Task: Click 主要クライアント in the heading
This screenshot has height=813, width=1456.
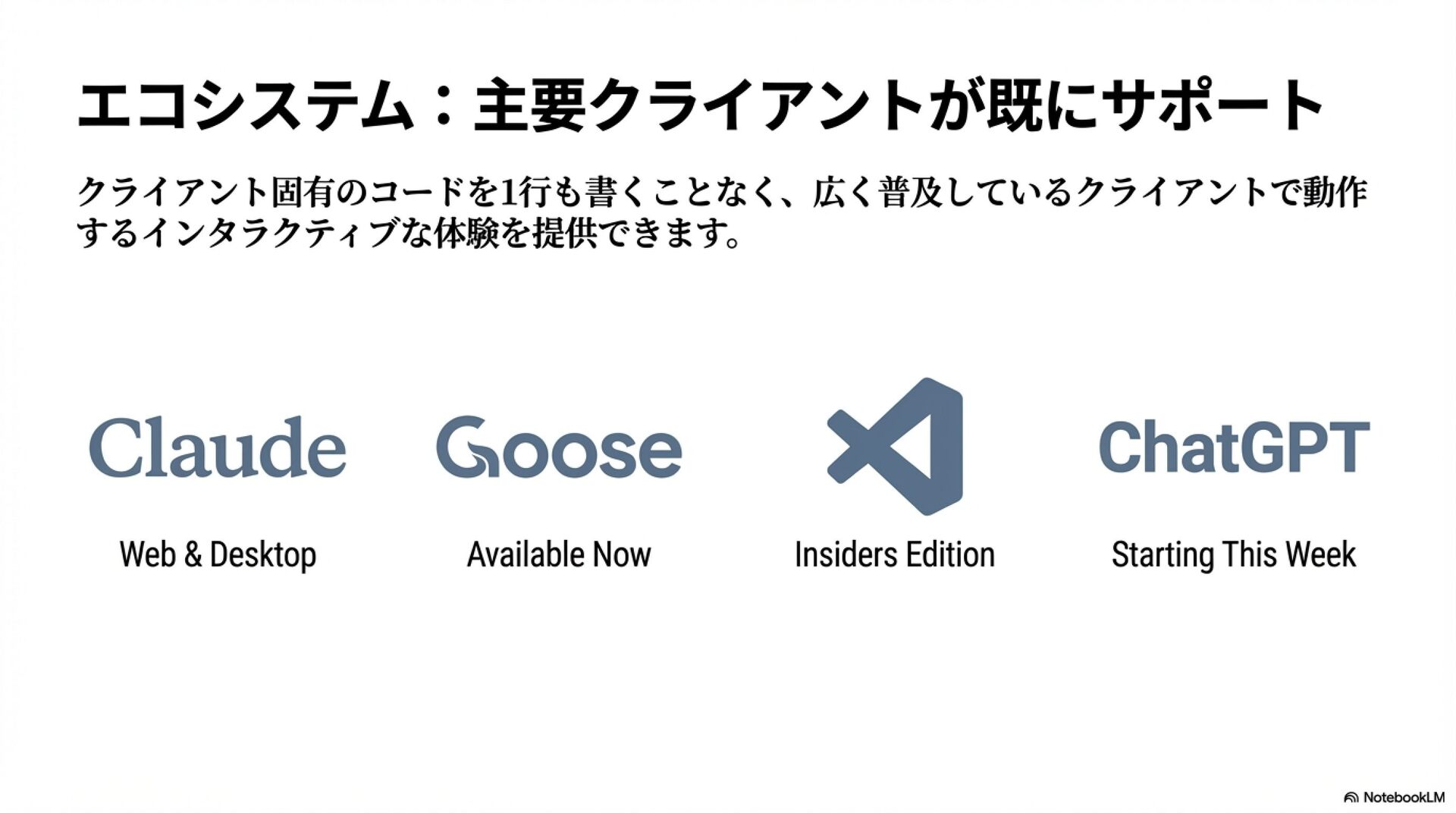Action: 699,105
